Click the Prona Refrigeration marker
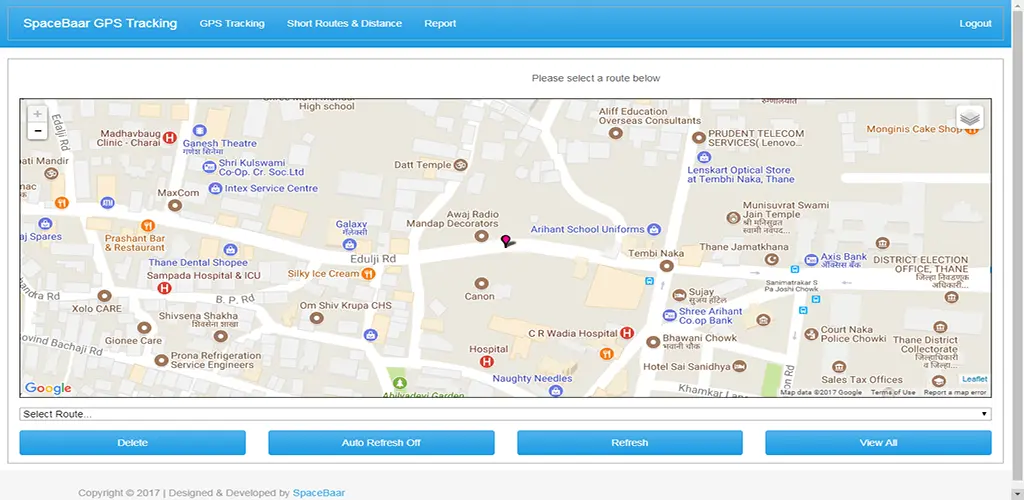This screenshot has width=1024, height=500. 161,360
